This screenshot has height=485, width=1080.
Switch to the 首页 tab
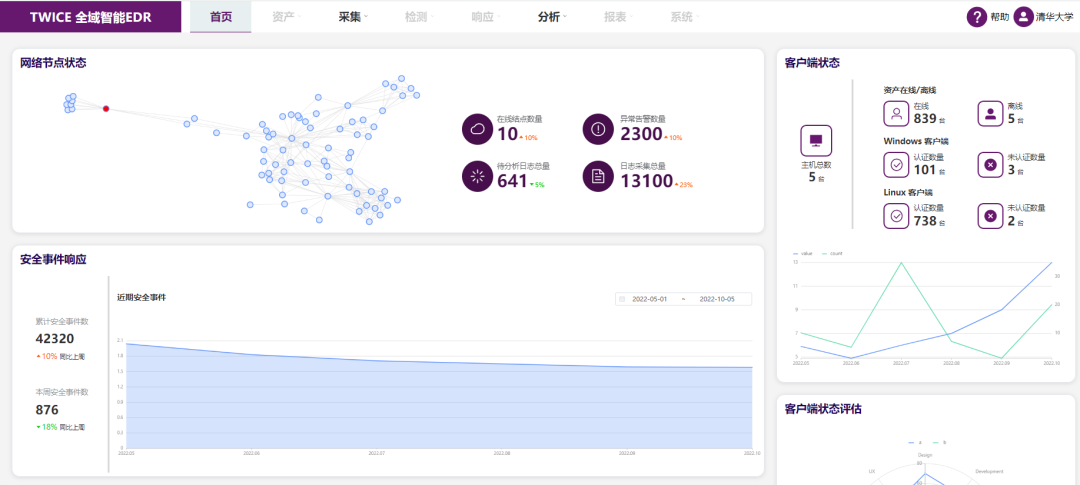click(x=221, y=17)
